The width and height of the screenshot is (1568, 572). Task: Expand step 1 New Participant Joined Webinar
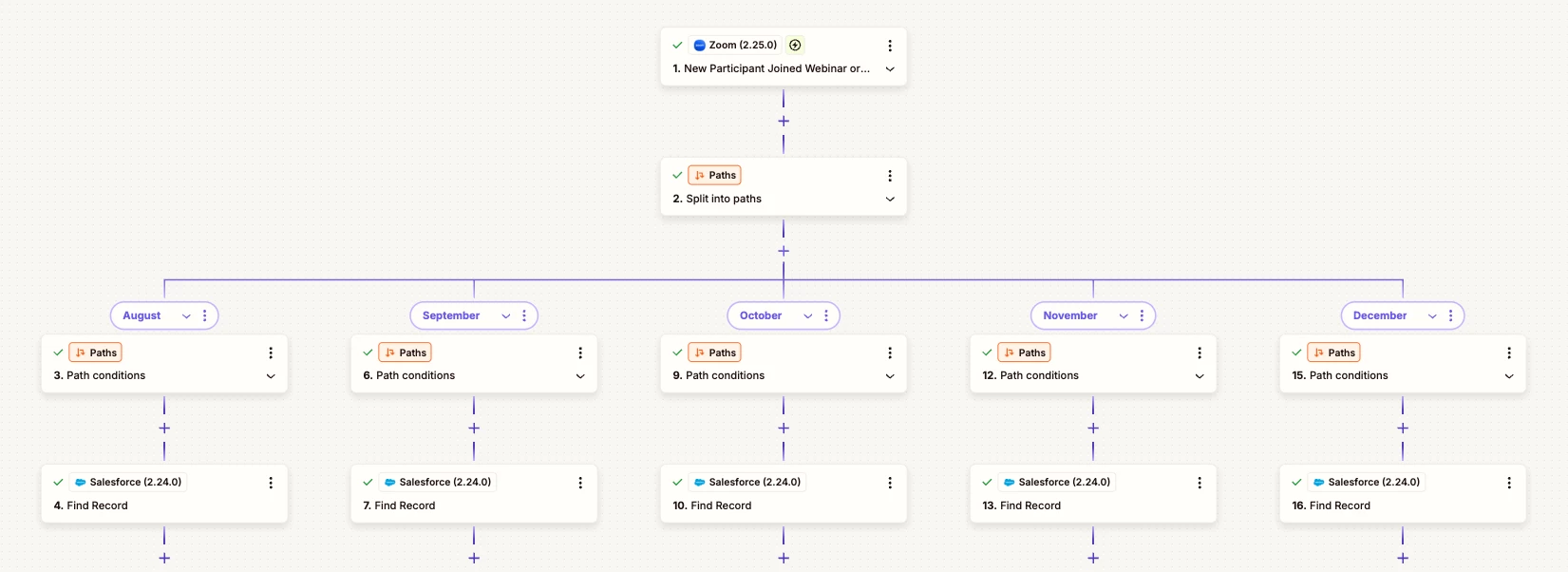890,68
